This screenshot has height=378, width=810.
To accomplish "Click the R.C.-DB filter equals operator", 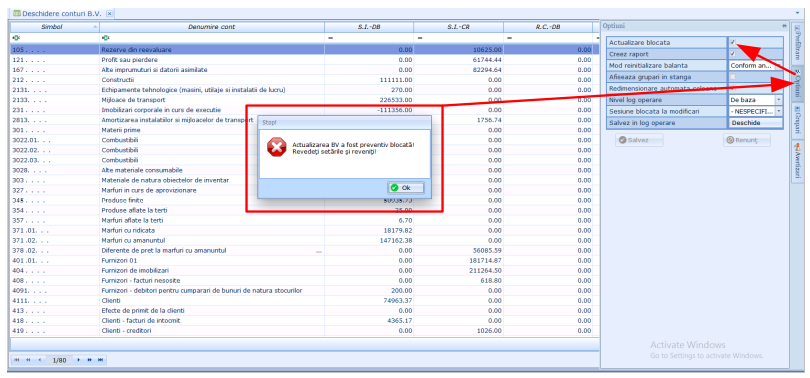I will [510, 38].
